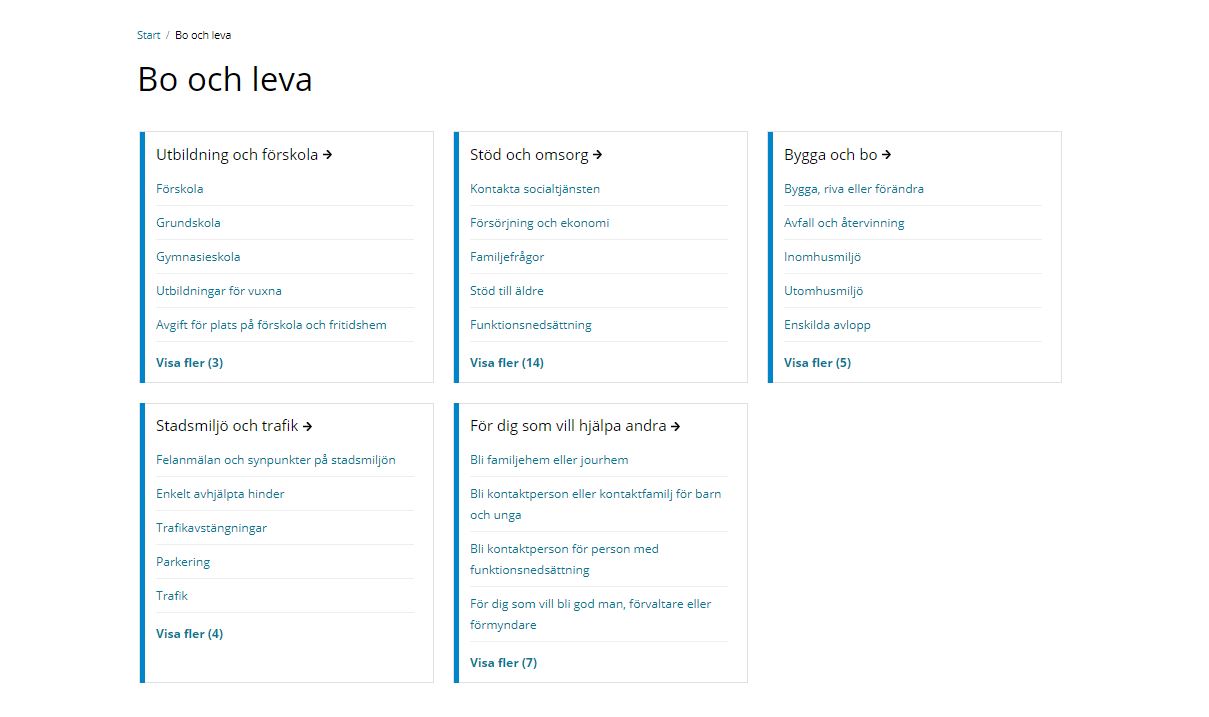Open Gymnasieskola link

tap(198, 257)
